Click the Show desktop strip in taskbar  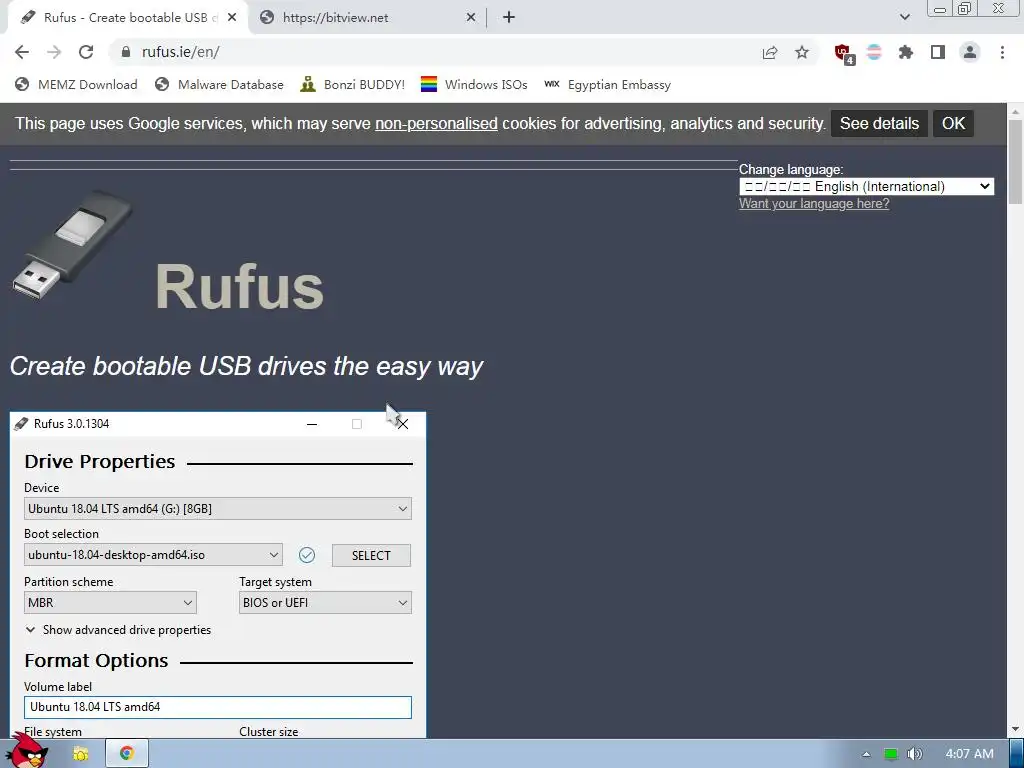tap(1017, 754)
